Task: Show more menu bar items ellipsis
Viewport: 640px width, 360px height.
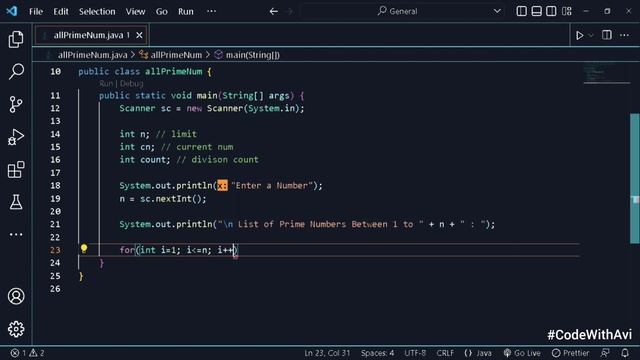Action: pyautogui.click(x=211, y=11)
